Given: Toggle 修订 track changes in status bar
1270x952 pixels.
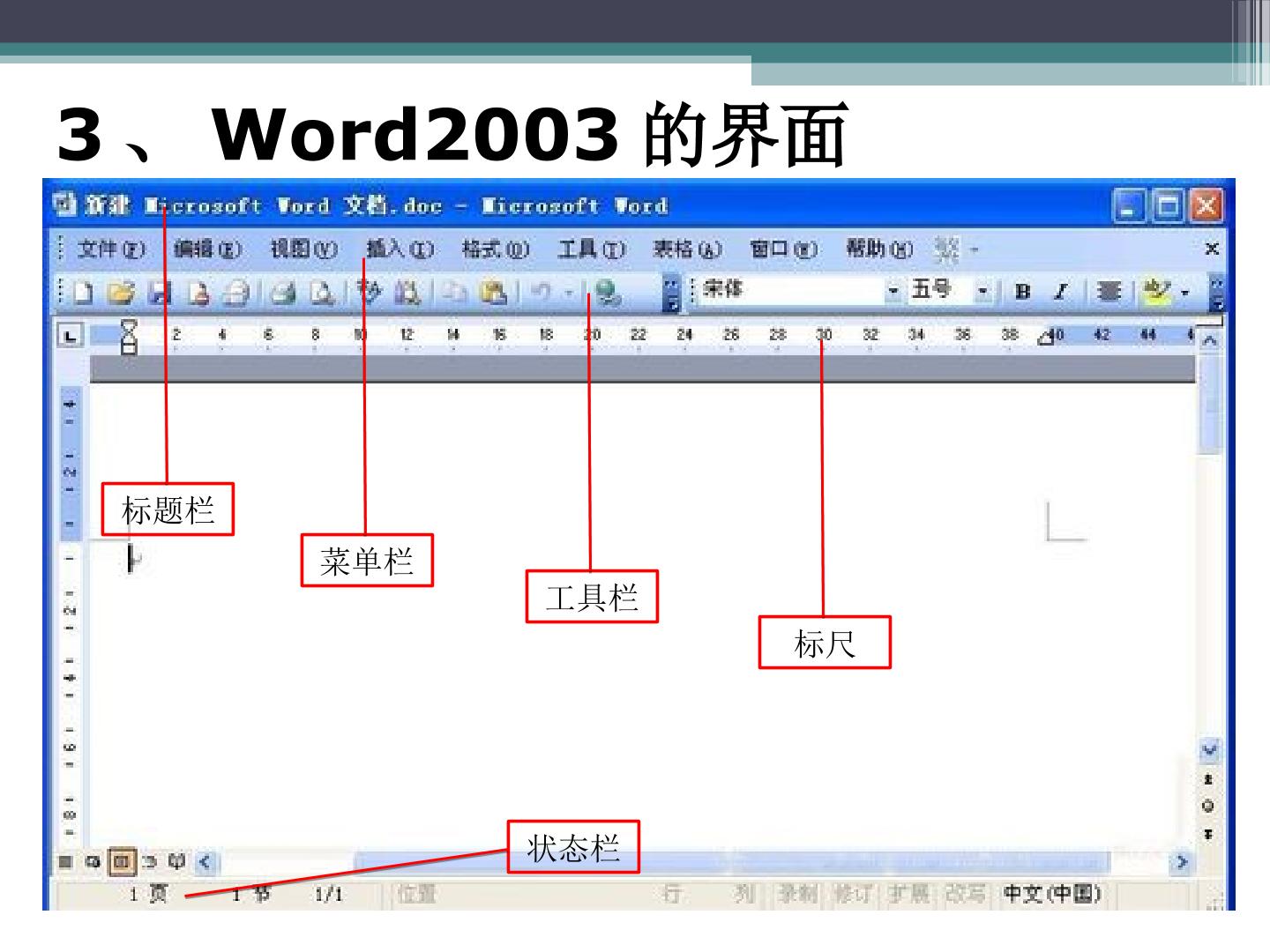Looking at the screenshot, I should [853, 895].
